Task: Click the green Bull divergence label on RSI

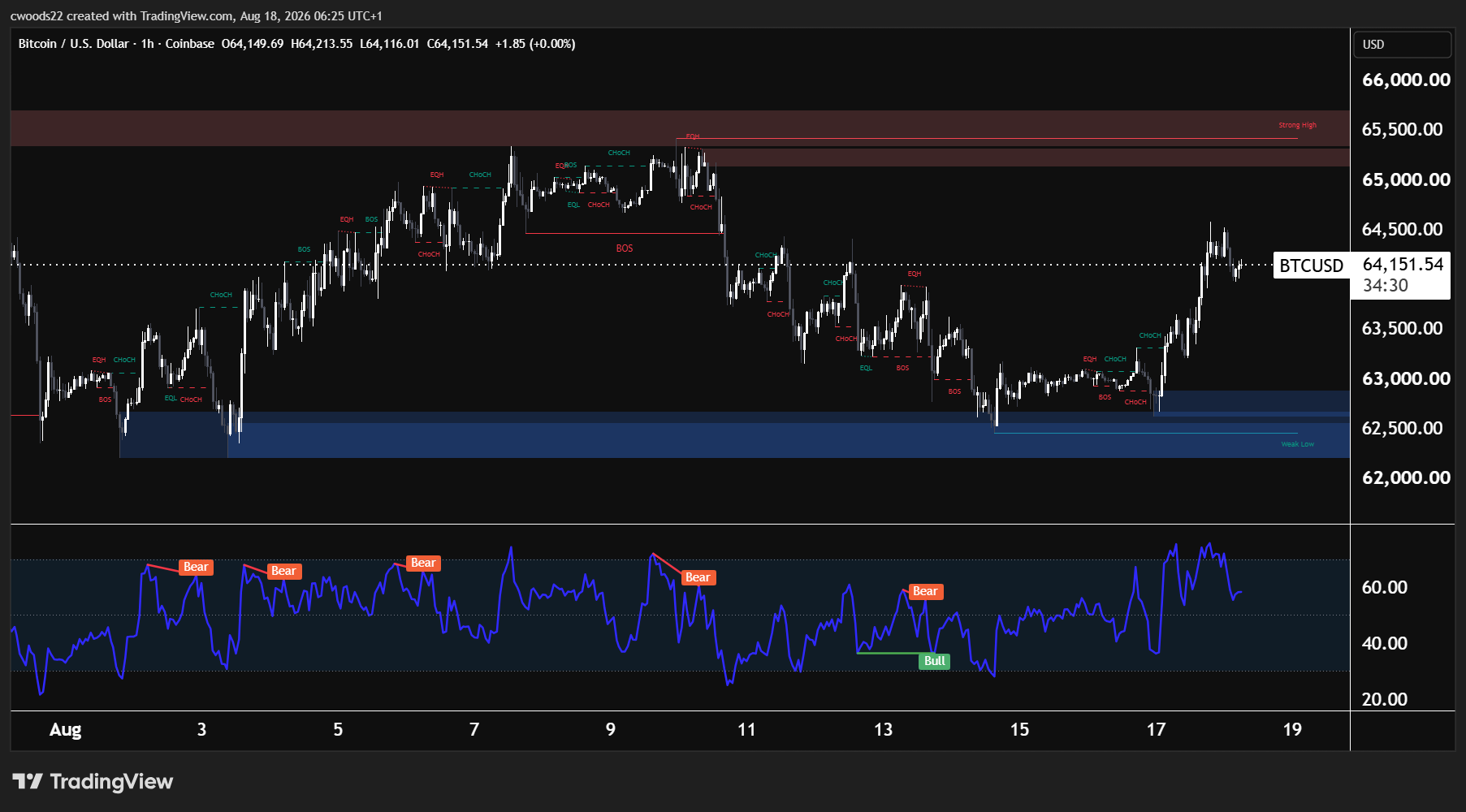Action: tap(934, 661)
